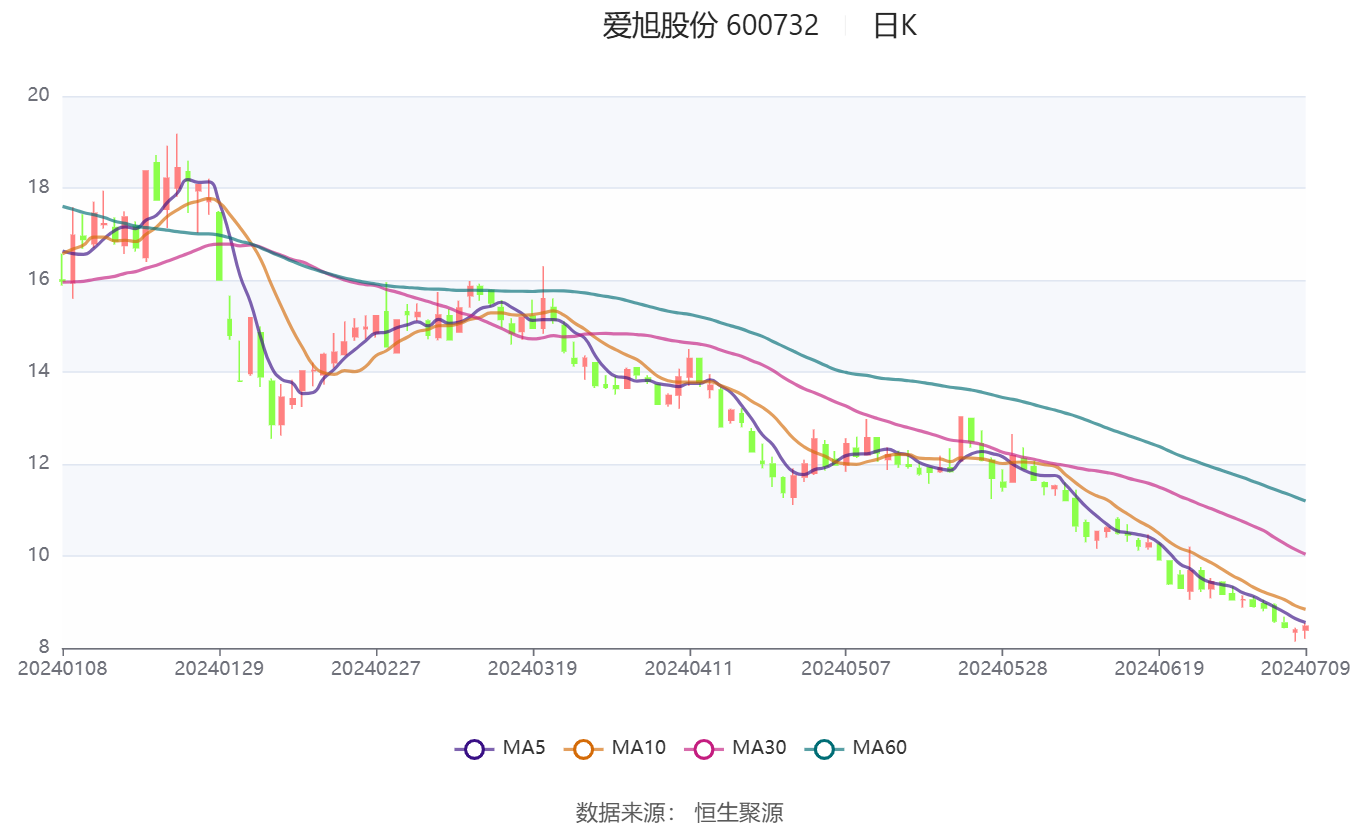Click x-axis date label 20240709
The image size is (1360, 828).
coord(1305,668)
